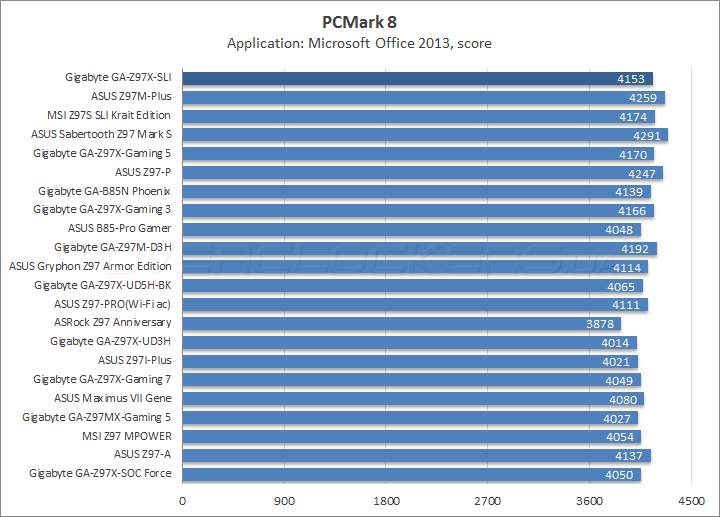The height and width of the screenshot is (517, 720).
Task: Select the ASUS Sabertooth Z97 Mark S label
Action: pyautogui.click(x=101, y=134)
